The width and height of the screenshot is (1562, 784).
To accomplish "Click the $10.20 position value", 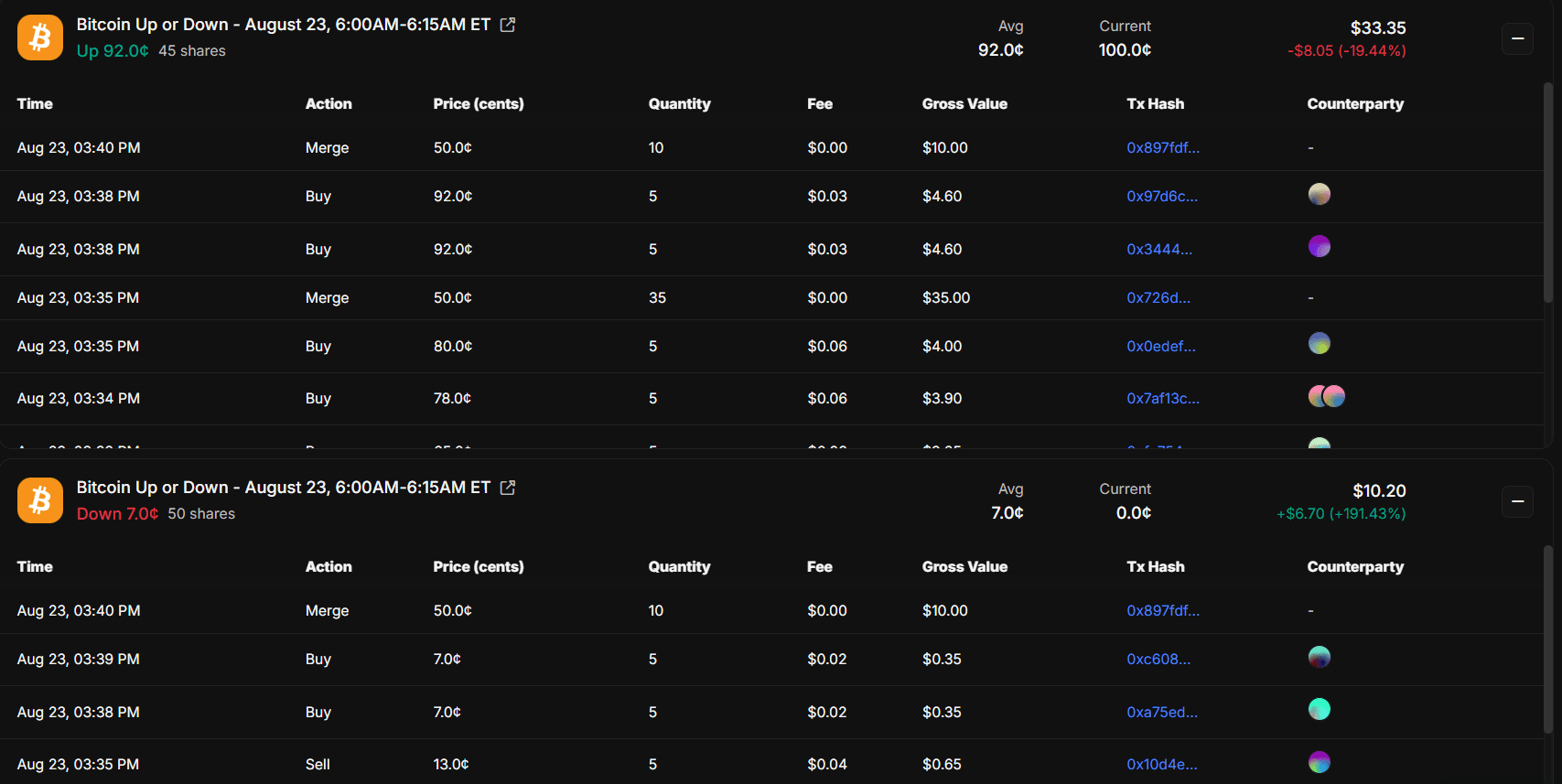I will pos(1379,491).
